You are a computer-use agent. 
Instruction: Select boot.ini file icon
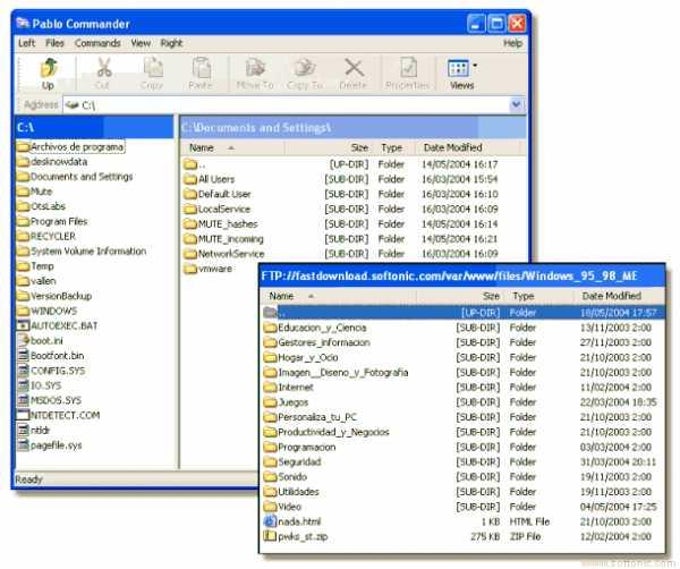pyautogui.click(x=23, y=341)
